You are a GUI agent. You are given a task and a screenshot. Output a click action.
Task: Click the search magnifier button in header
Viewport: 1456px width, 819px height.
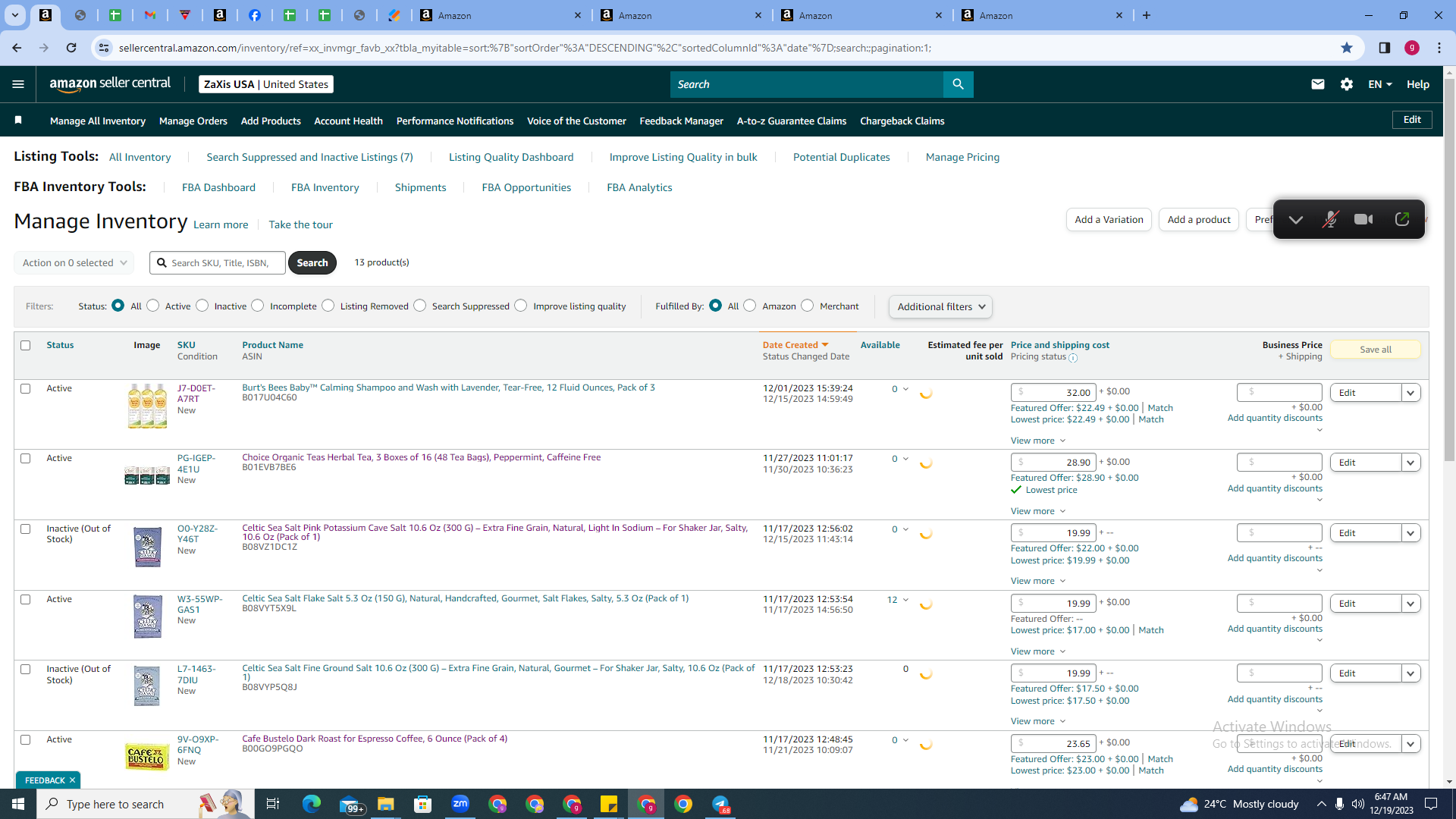point(959,84)
